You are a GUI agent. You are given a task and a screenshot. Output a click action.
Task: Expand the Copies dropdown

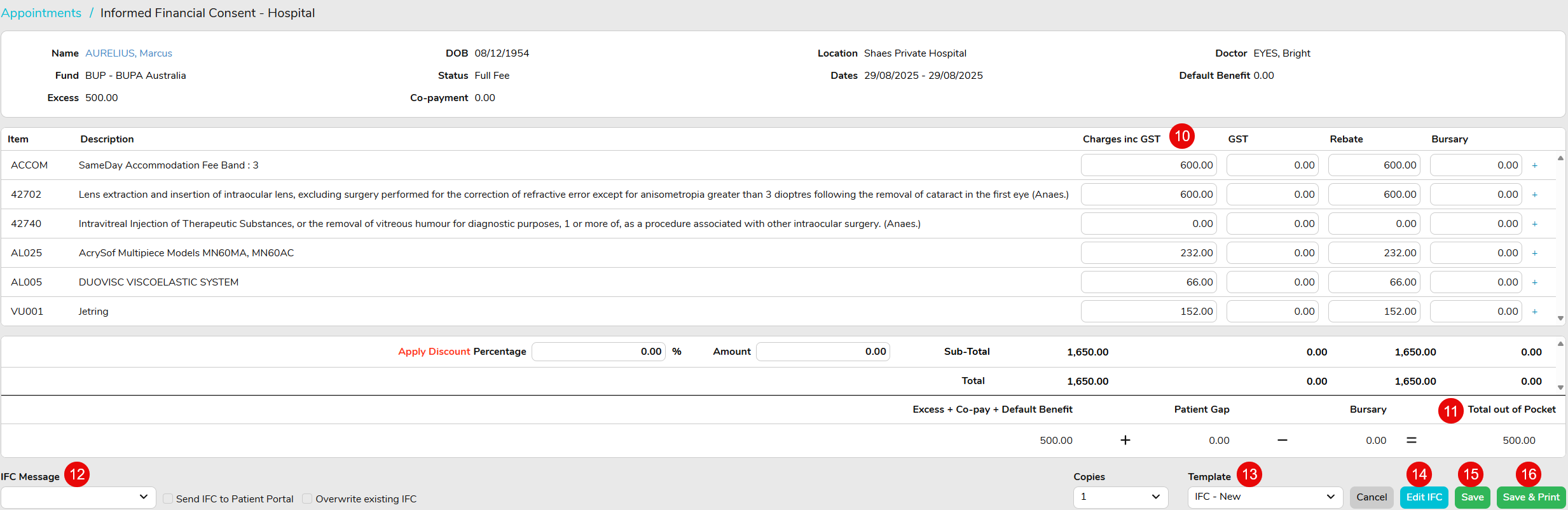pos(1120,497)
